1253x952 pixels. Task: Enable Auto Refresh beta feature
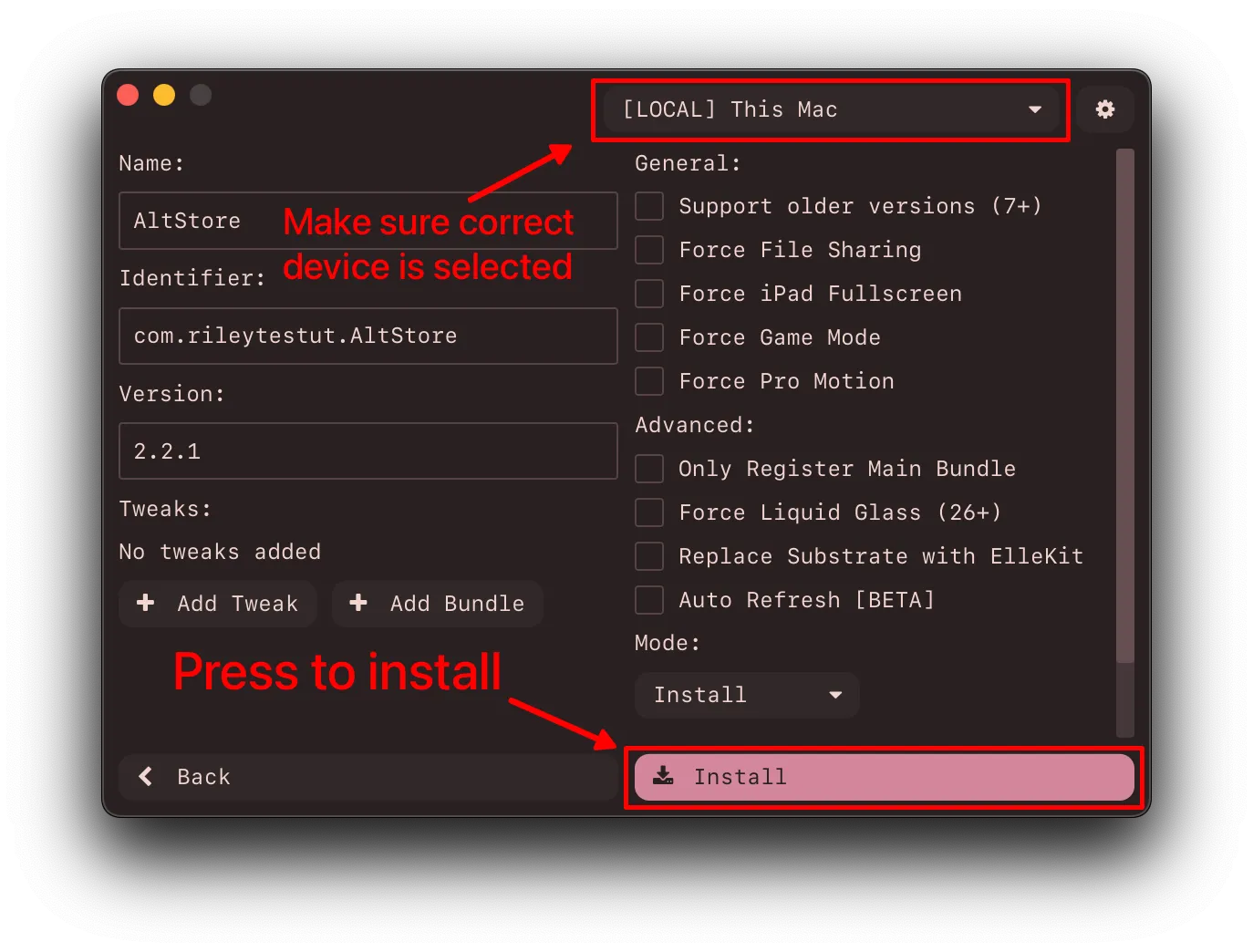point(648,600)
